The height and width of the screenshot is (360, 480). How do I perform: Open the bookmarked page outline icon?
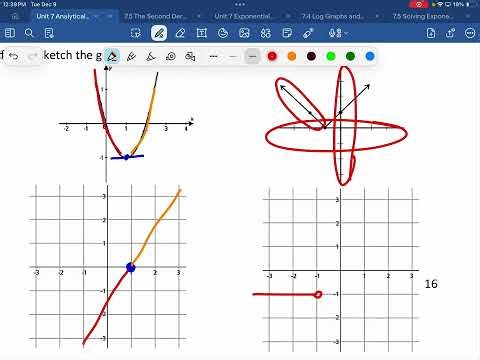click(49, 33)
